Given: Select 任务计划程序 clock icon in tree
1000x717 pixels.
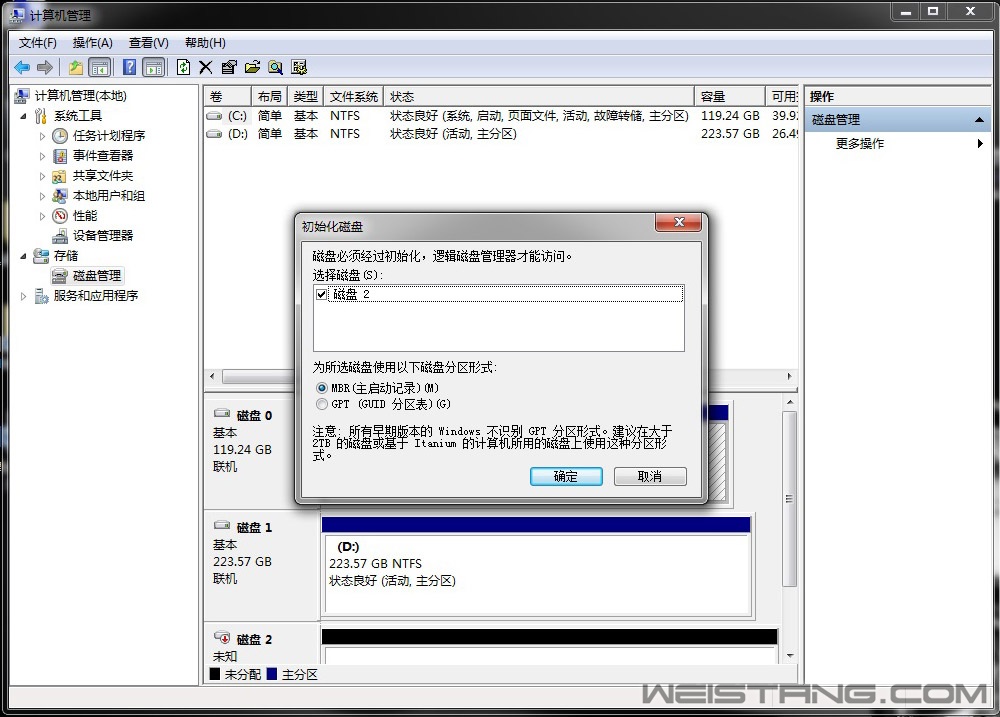Looking at the screenshot, I should (59, 136).
